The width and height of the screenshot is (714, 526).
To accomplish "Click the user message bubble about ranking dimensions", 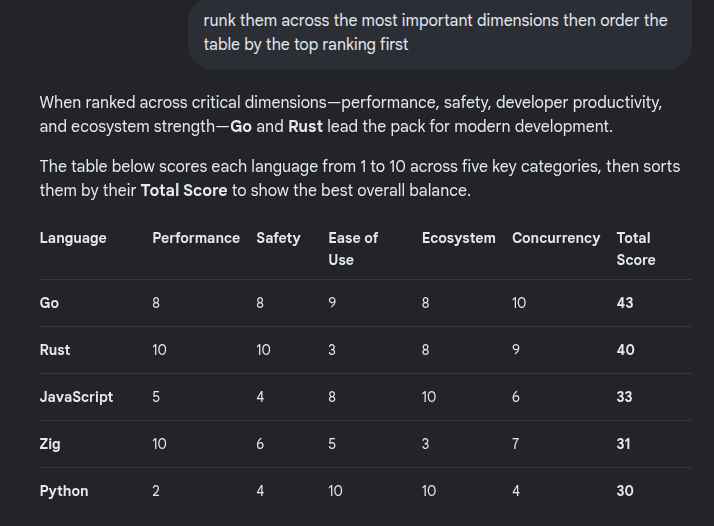I will (x=440, y=32).
